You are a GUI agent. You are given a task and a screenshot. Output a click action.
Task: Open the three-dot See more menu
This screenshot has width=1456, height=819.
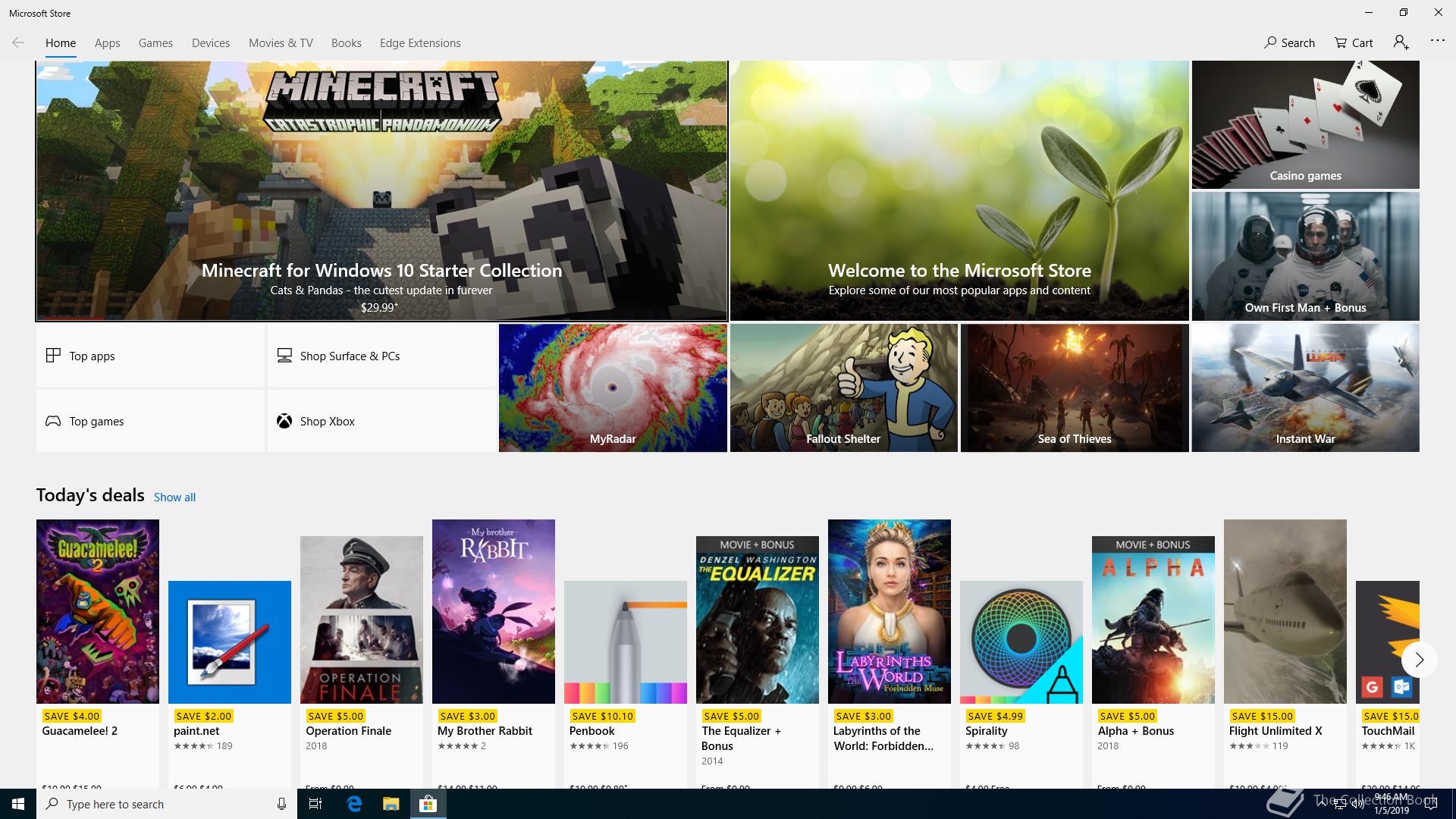click(x=1437, y=40)
